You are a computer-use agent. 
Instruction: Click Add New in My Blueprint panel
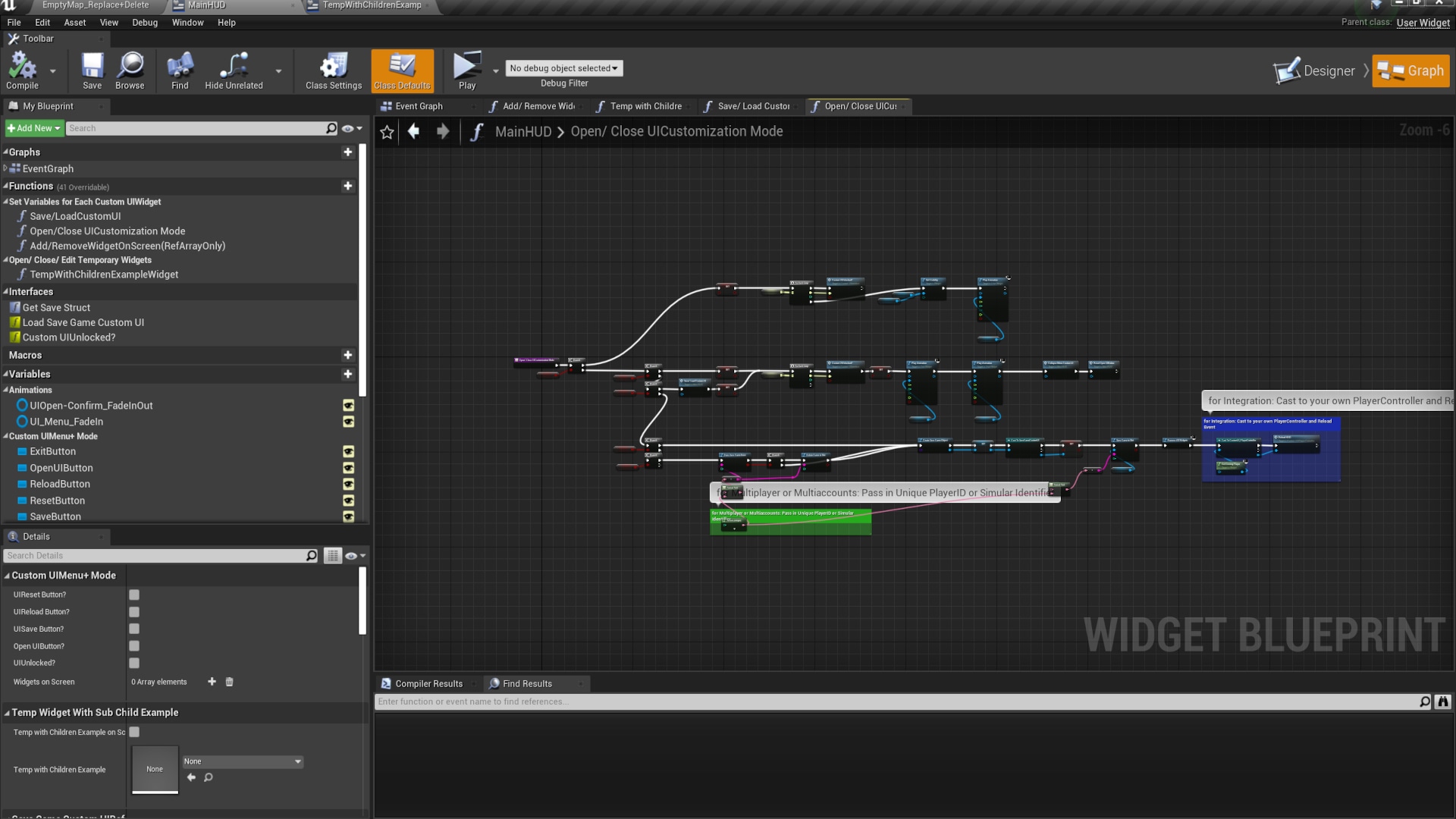tap(33, 127)
